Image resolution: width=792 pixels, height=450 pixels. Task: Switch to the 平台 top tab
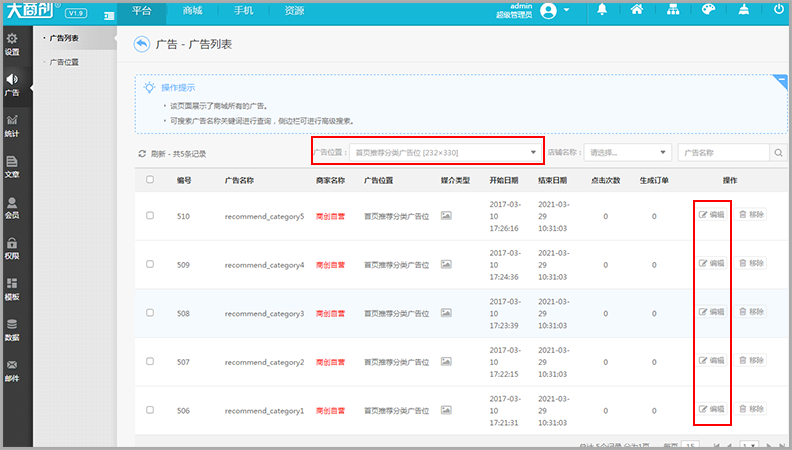tap(141, 11)
